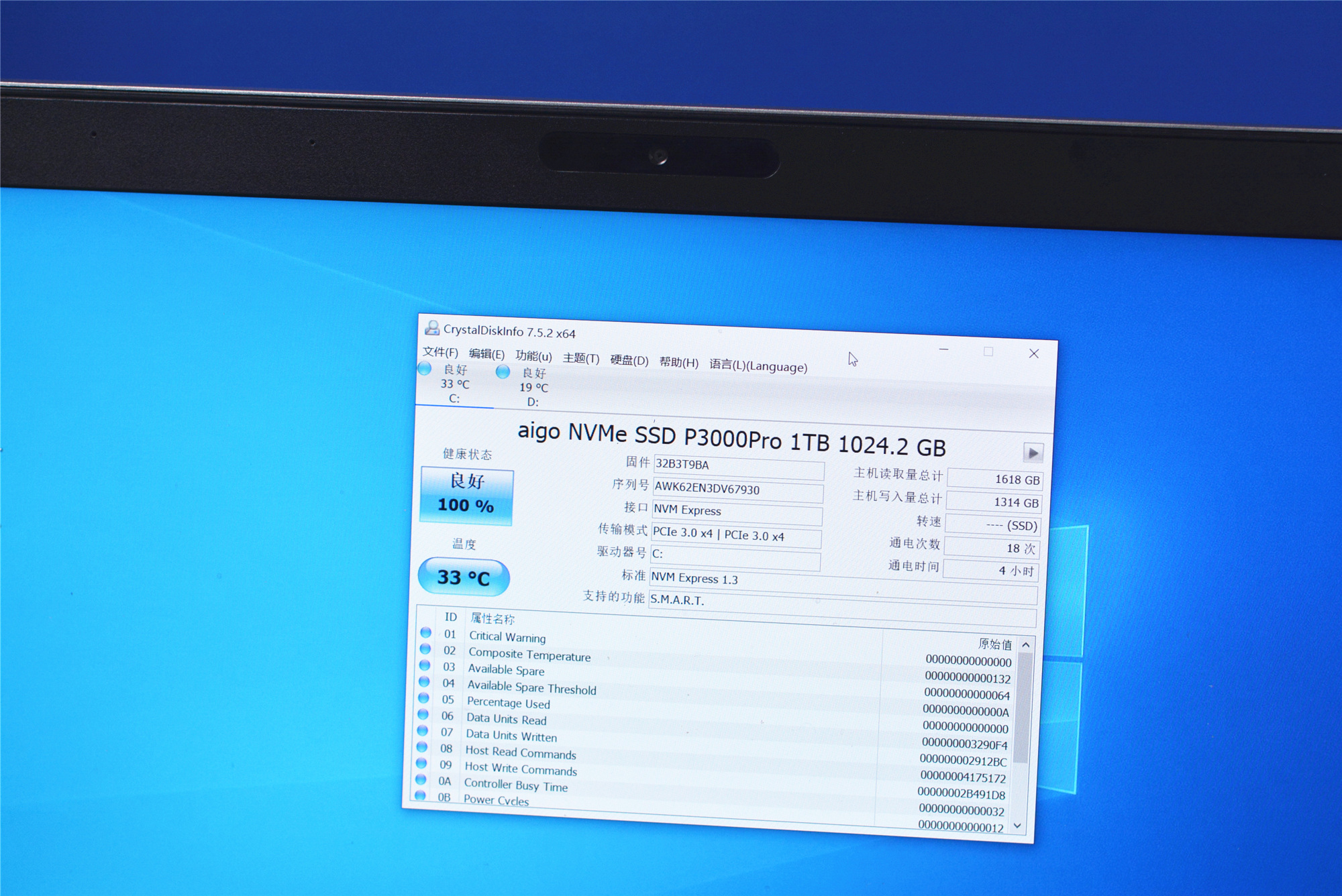Select the Composite Temperature row
Screen dimensions: 1342x896
click(x=529, y=655)
